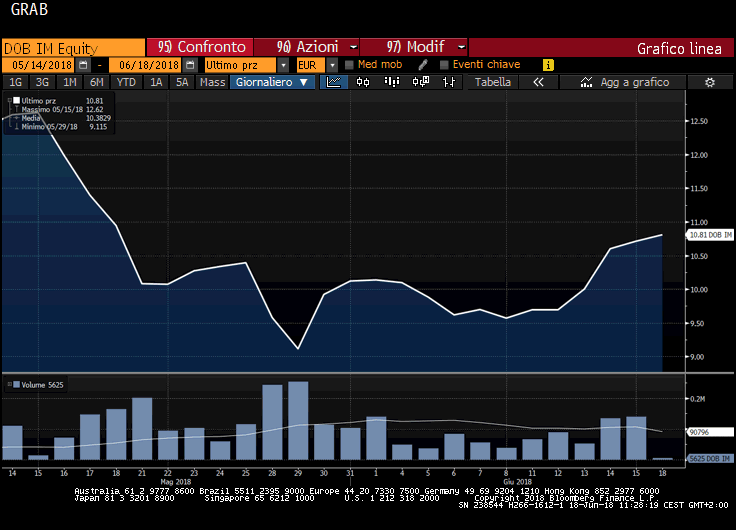Click the DOB IM Equity ticker field

[72, 47]
